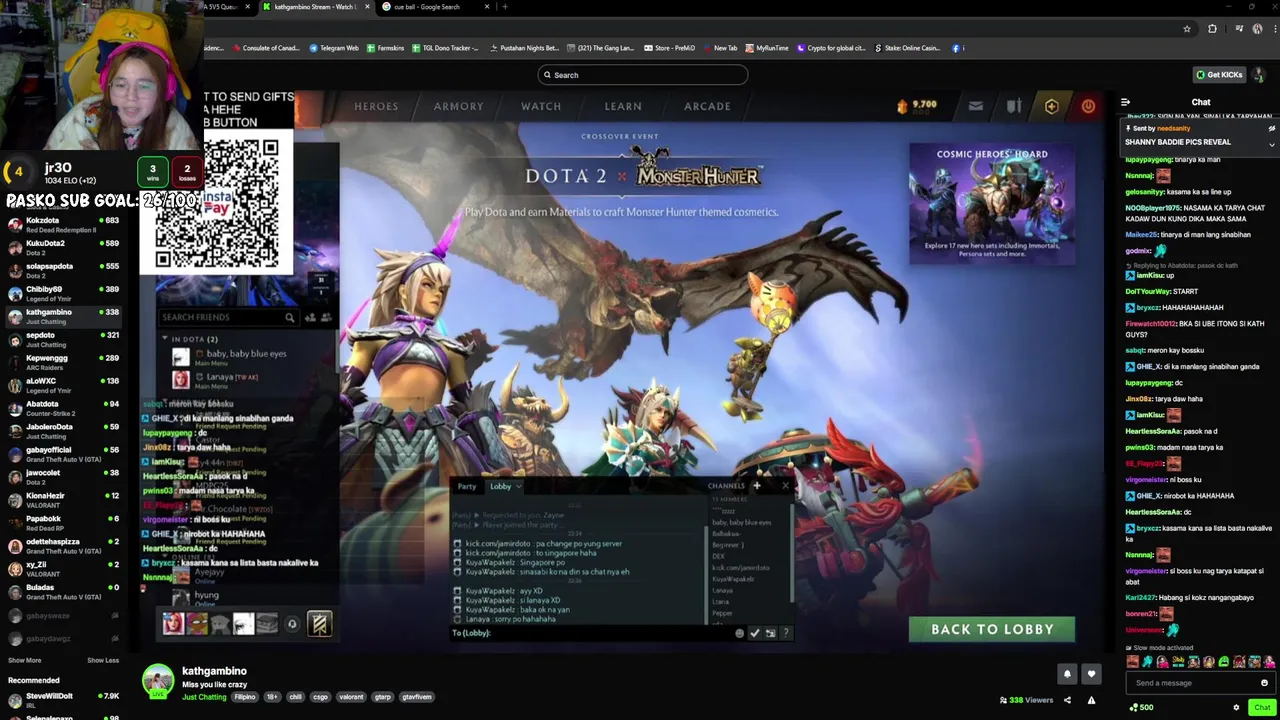Click the magnifier icon in Search Friends
The image size is (1280, 720).
290,318
